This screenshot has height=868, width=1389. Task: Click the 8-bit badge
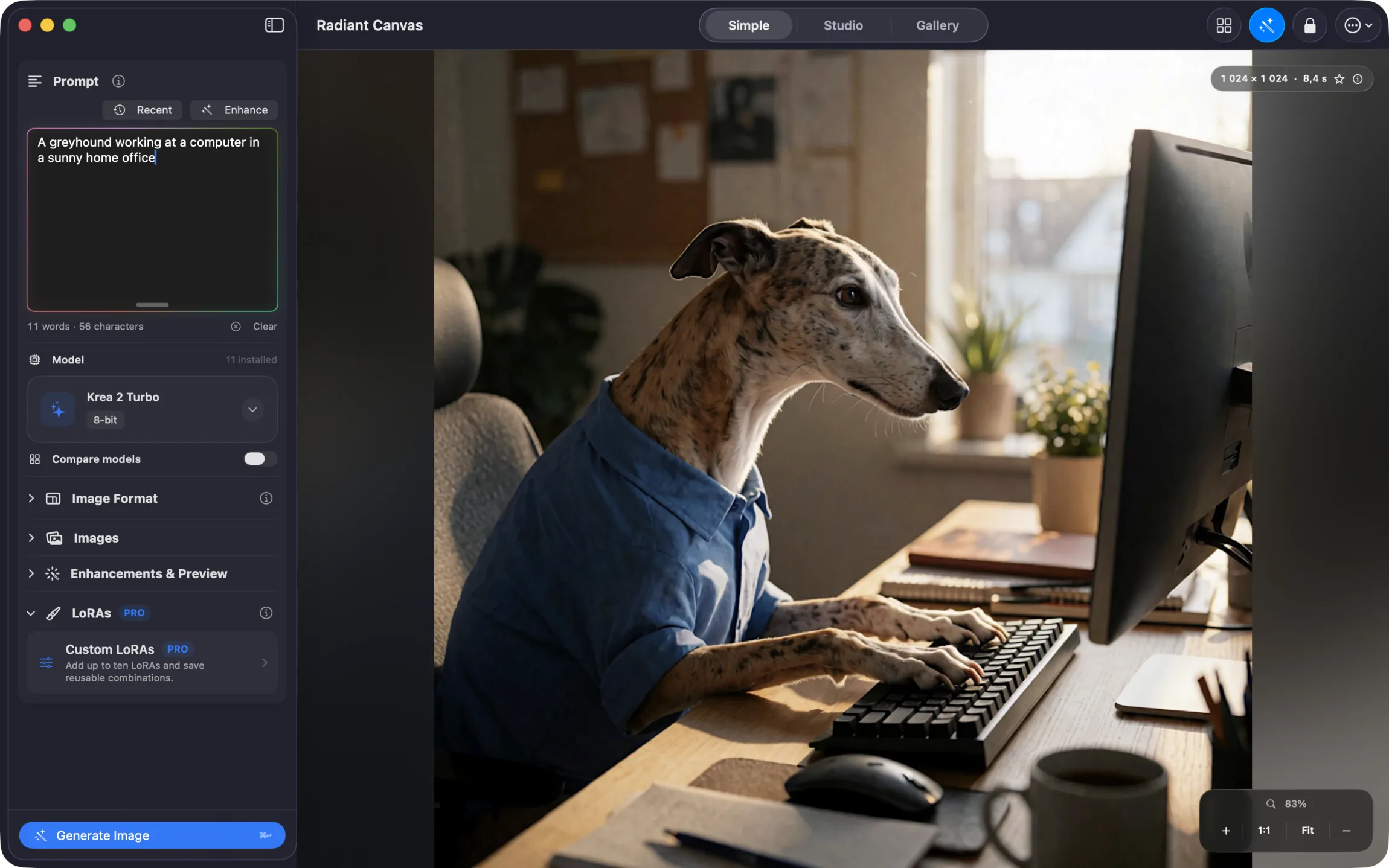(105, 420)
